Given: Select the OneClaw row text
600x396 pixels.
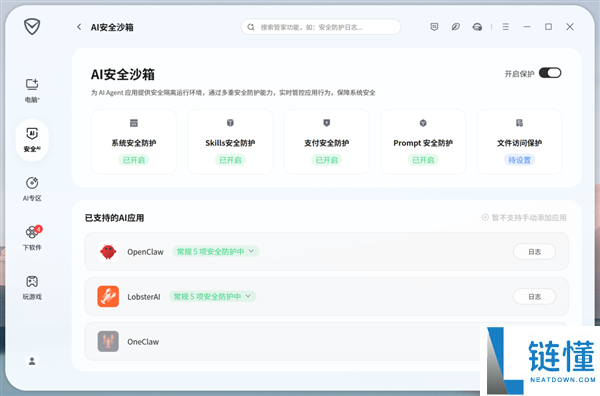Looking at the screenshot, I should (143, 342).
